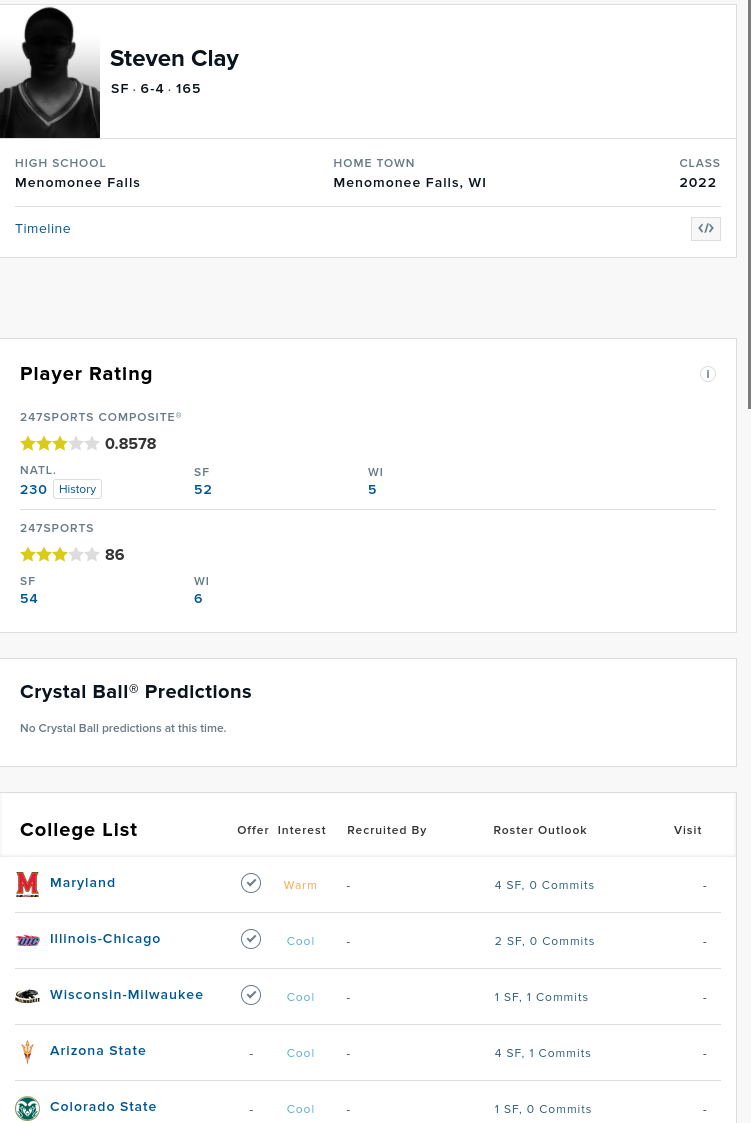Click the Maryland team logo
The width and height of the screenshot is (751, 1123).
(28, 884)
